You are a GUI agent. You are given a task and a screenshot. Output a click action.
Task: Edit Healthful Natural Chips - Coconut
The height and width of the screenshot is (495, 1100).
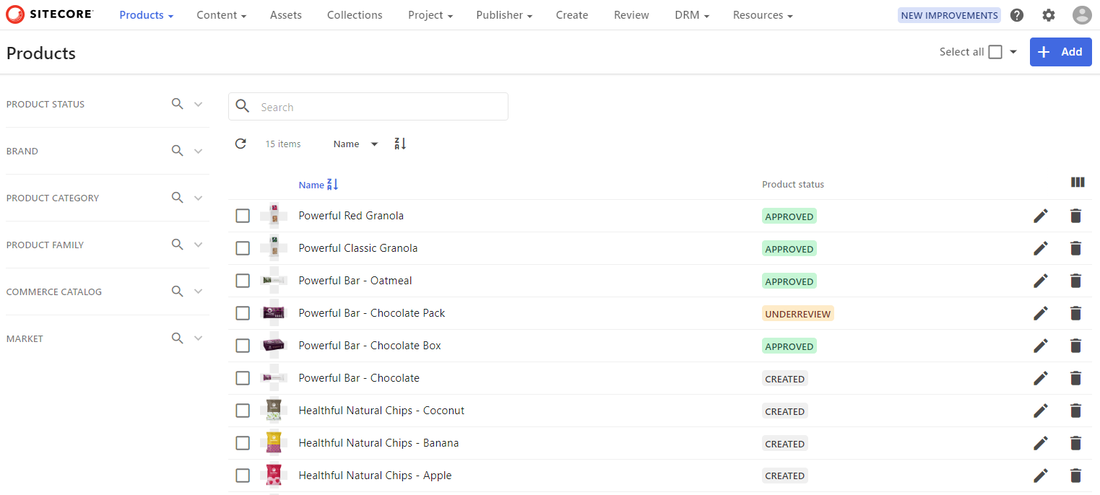click(1040, 411)
